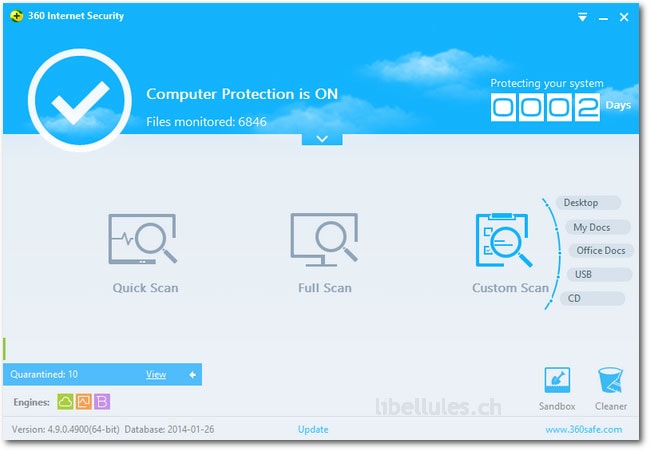Click Database: 2014-01-26 text
Screen dimensions: 650x451
coord(169,429)
